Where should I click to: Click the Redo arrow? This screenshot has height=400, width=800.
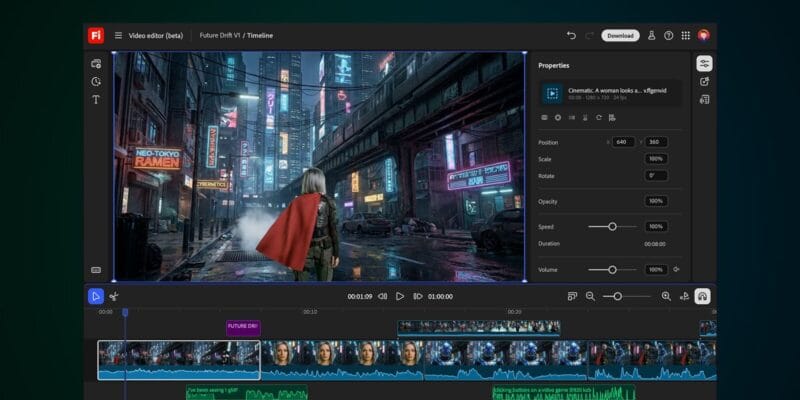pyautogui.click(x=589, y=36)
